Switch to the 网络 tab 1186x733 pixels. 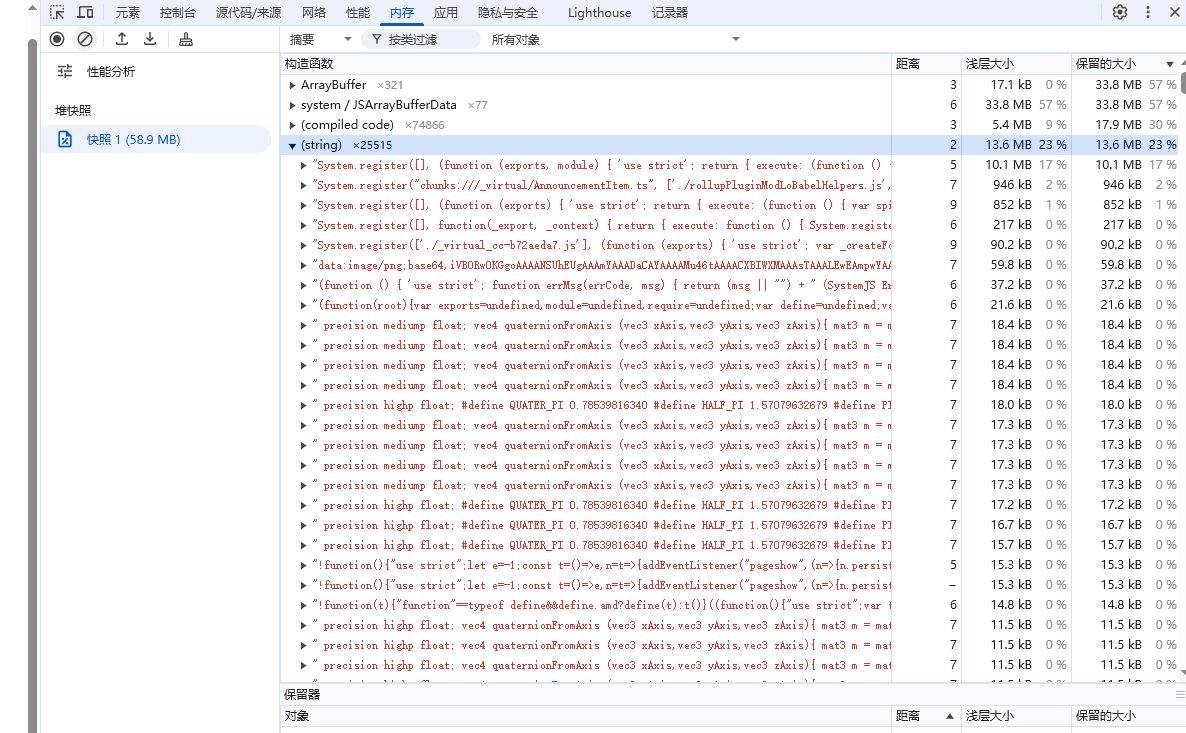(314, 13)
